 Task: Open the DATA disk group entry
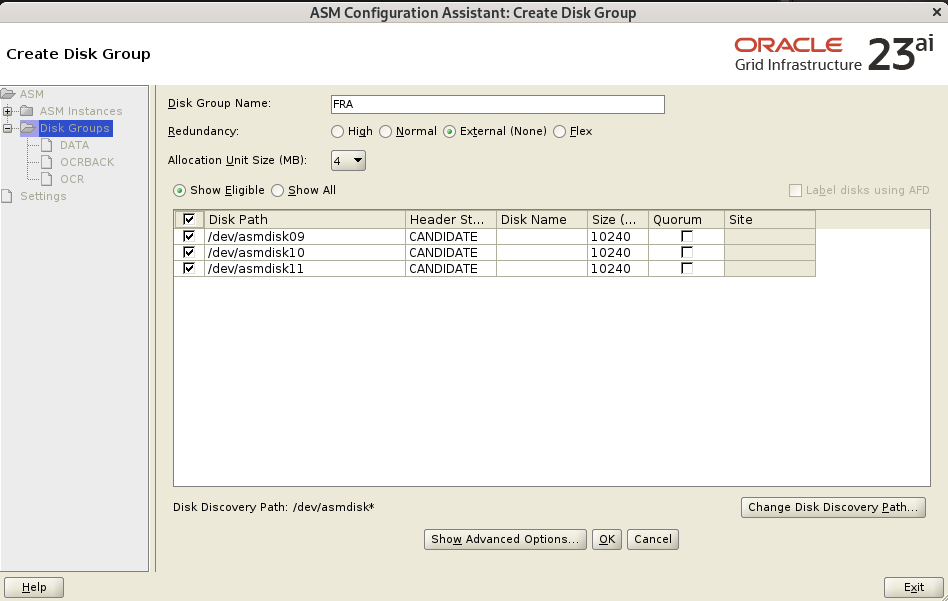74,145
